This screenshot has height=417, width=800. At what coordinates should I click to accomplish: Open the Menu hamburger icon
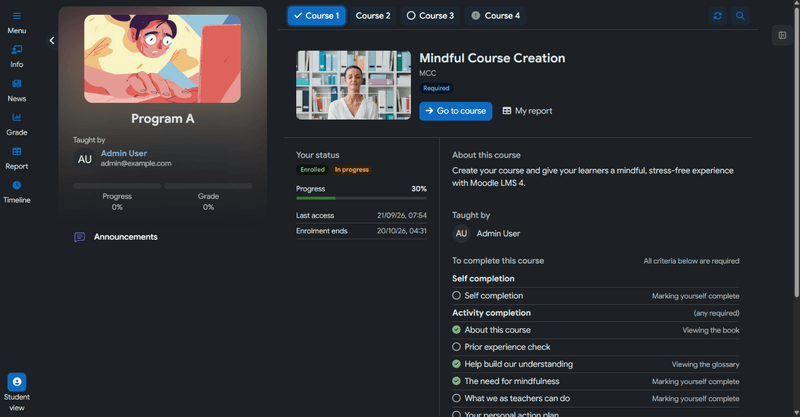point(17,16)
